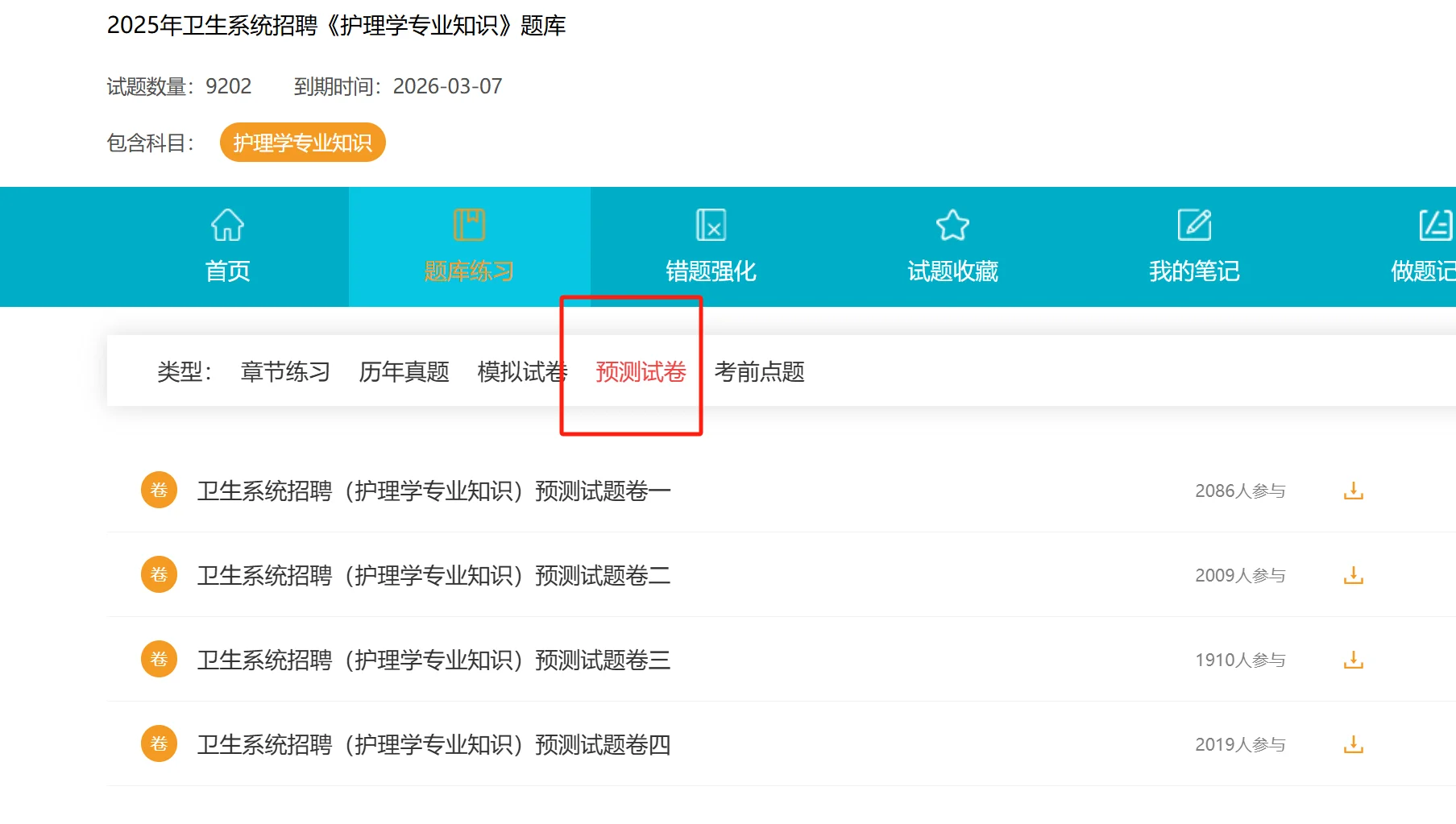Click the orange 卷 badge for 预测试题卷三
This screenshot has height=824, width=1456.
point(159,659)
